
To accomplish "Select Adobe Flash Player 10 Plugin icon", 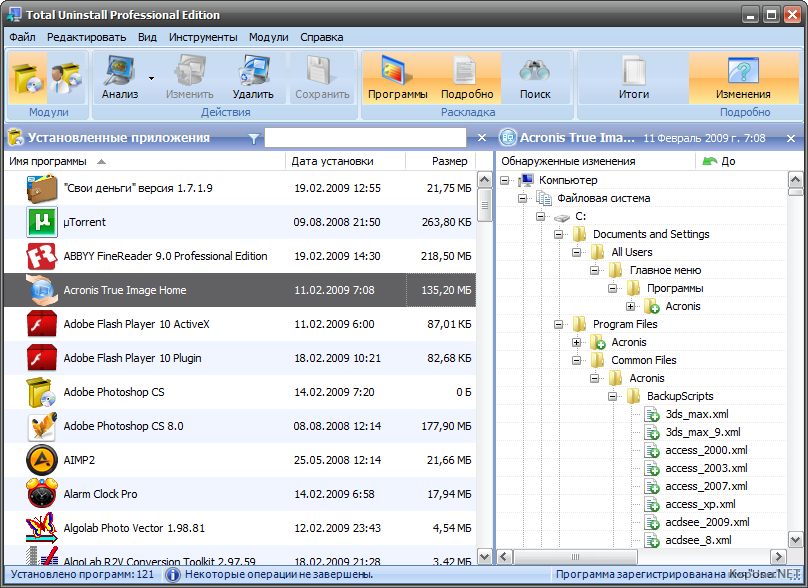I will point(42,358).
